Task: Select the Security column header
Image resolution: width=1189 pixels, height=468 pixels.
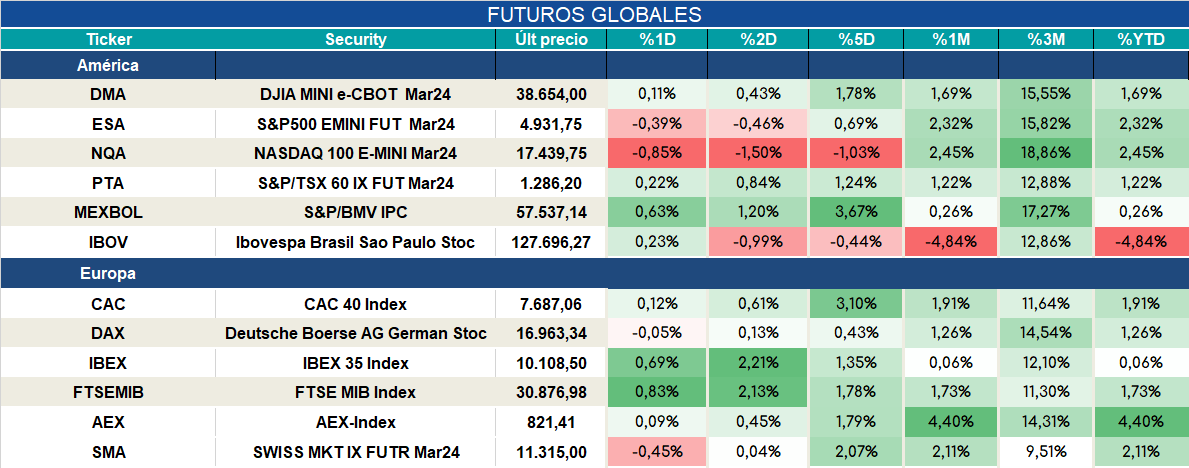Action: [356, 40]
